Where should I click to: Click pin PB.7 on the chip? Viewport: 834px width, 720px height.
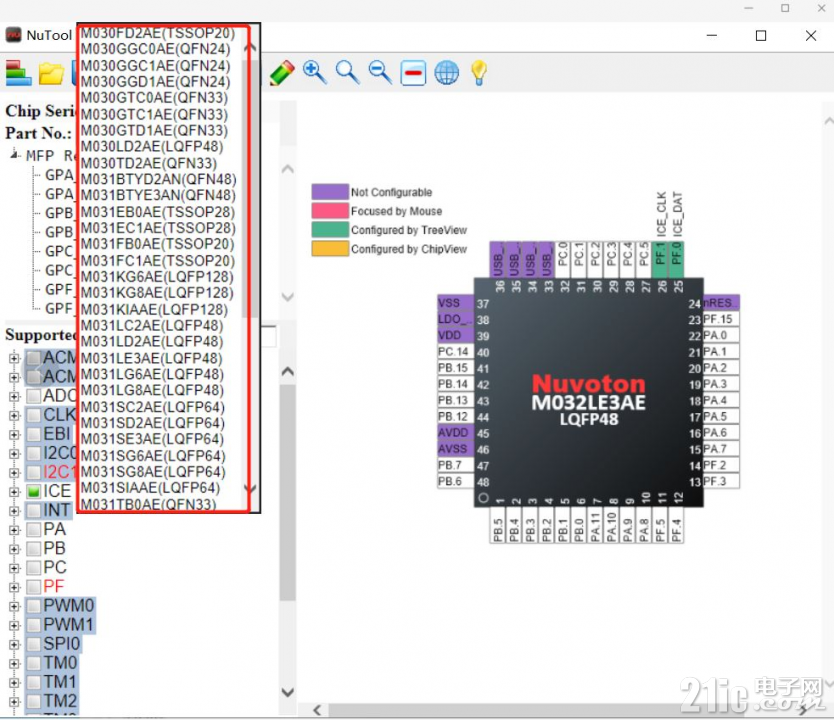coord(455,465)
